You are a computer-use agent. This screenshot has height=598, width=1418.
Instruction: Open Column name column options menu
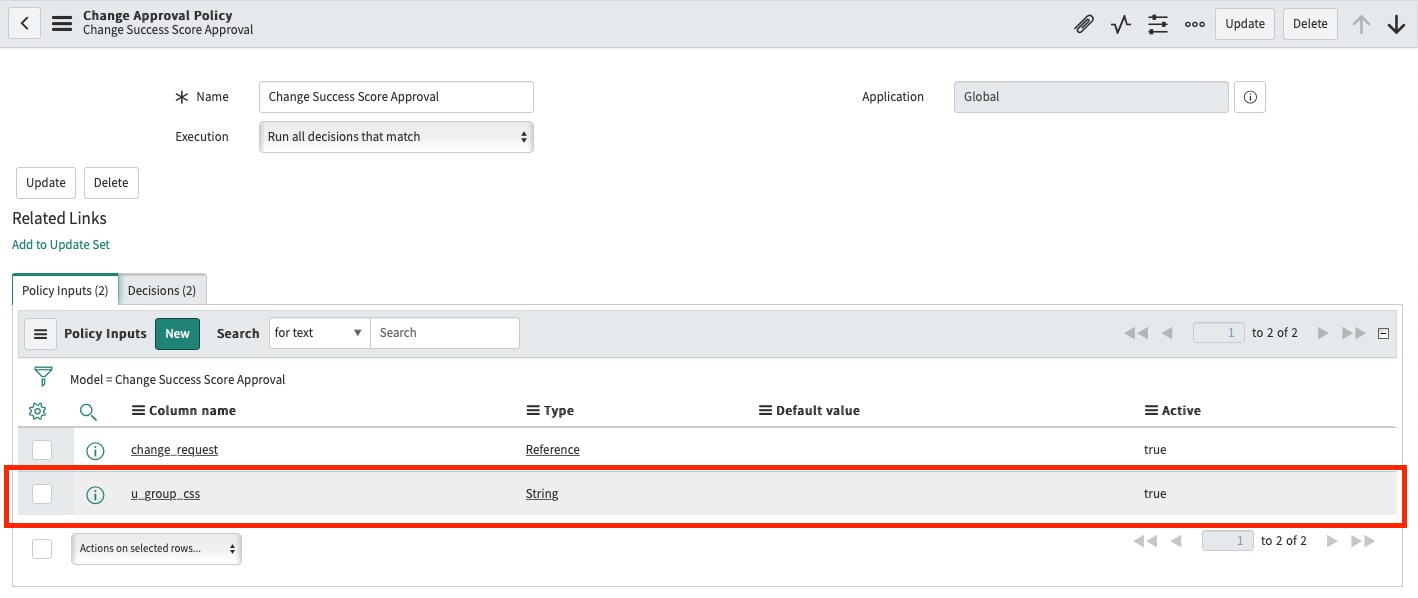point(138,411)
